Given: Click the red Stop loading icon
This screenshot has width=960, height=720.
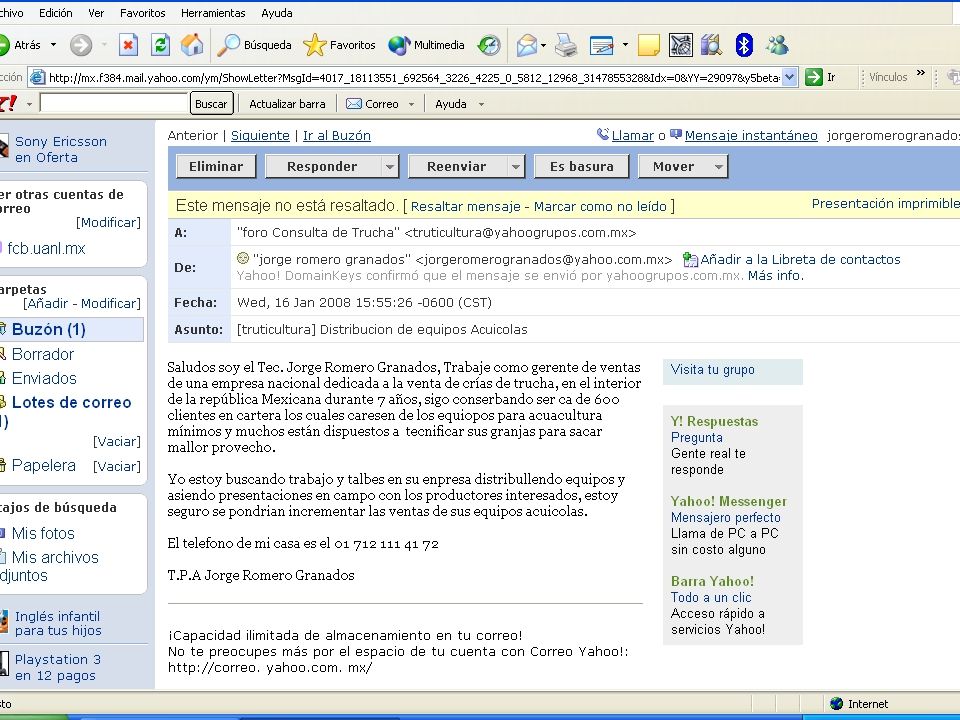Looking at the screenshot, I should [128, 45].
